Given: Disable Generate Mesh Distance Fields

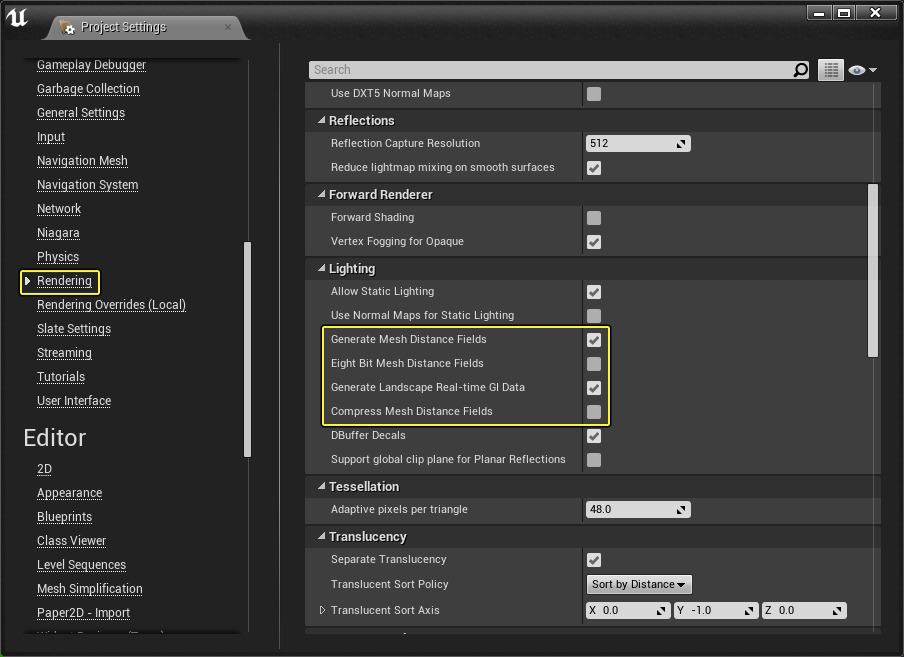Looking at the screenshot, I should click(594, 339).
